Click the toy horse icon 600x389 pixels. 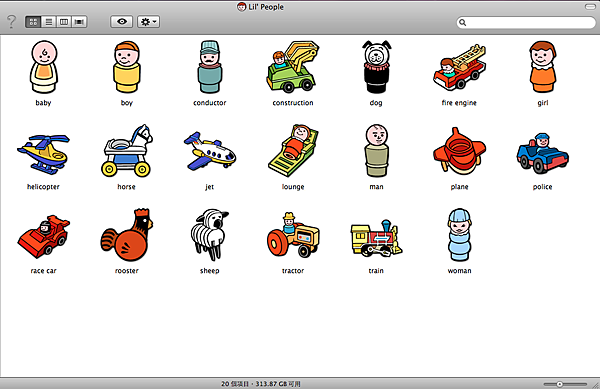click(x=127, y=151)
